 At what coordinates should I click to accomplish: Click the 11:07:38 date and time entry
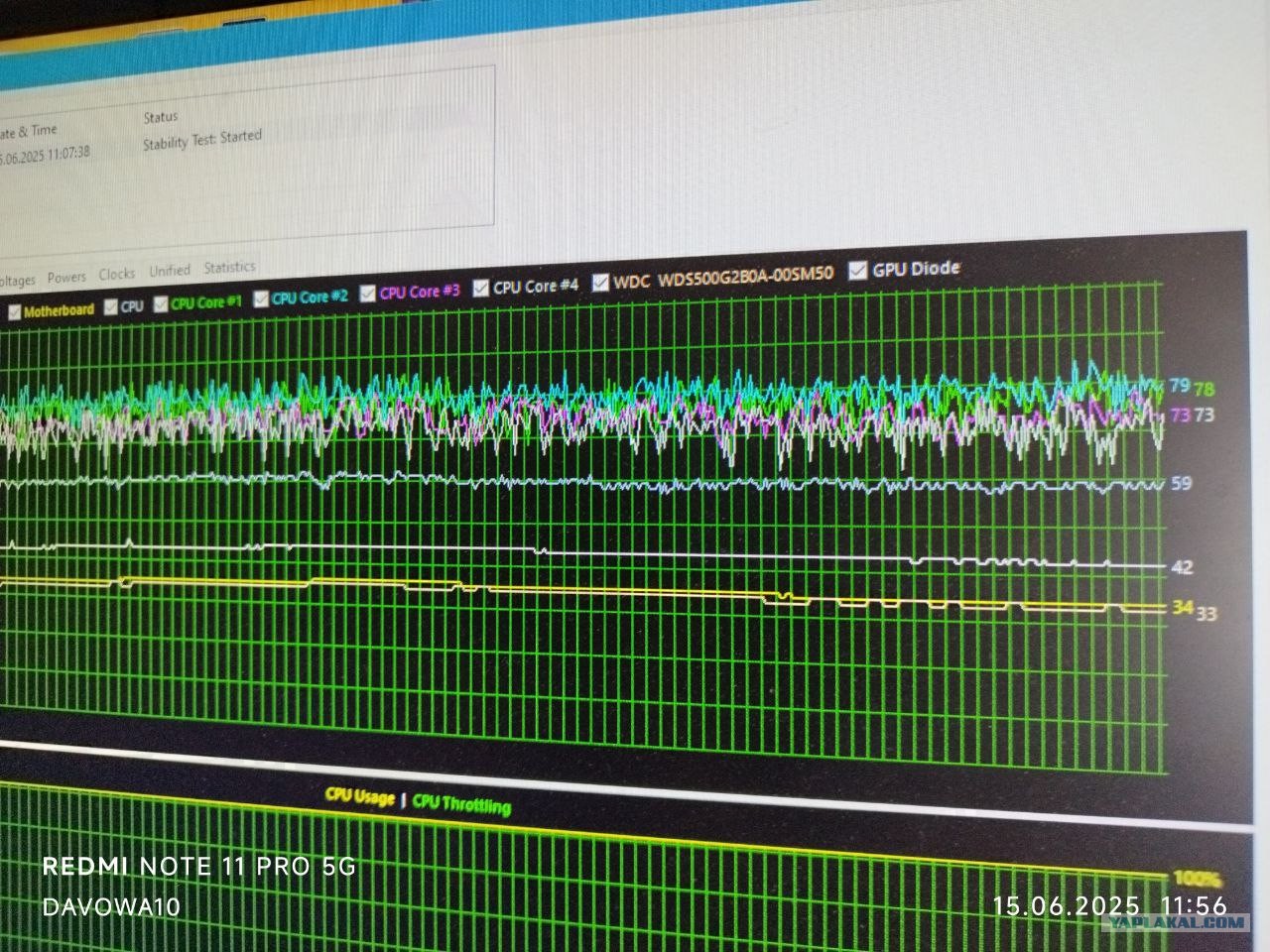pyautogui.click(x=45, y=155)
